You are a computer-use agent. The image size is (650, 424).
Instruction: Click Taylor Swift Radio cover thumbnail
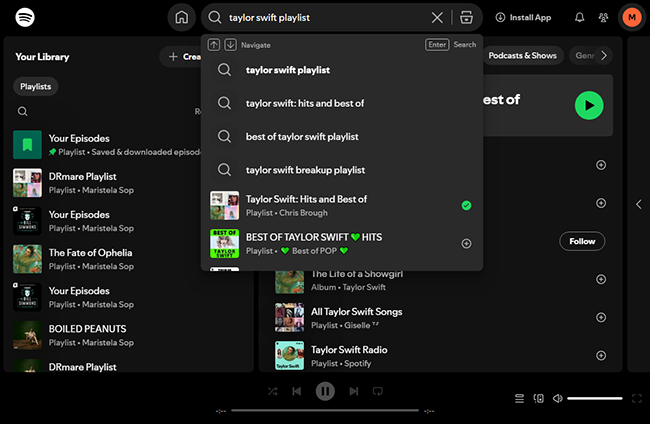click(x=289, y=356)
